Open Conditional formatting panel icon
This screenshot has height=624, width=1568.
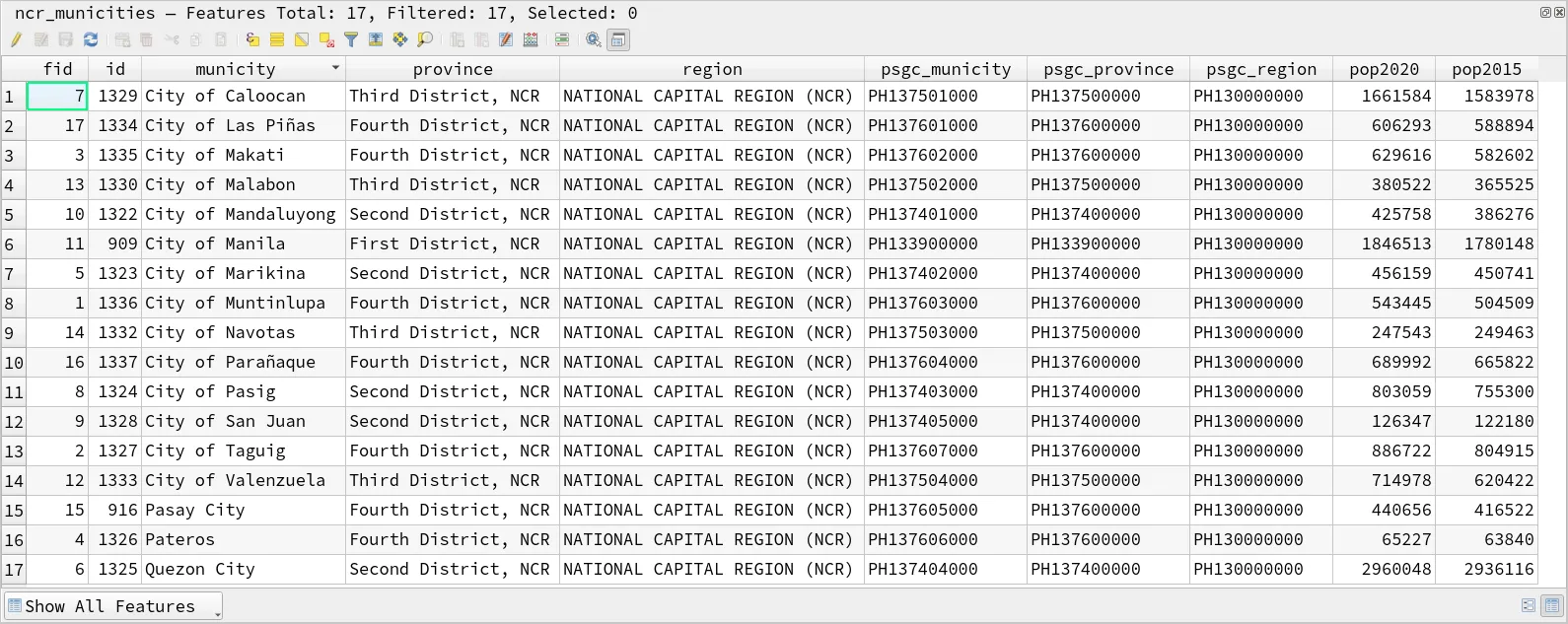click(561, 39)
